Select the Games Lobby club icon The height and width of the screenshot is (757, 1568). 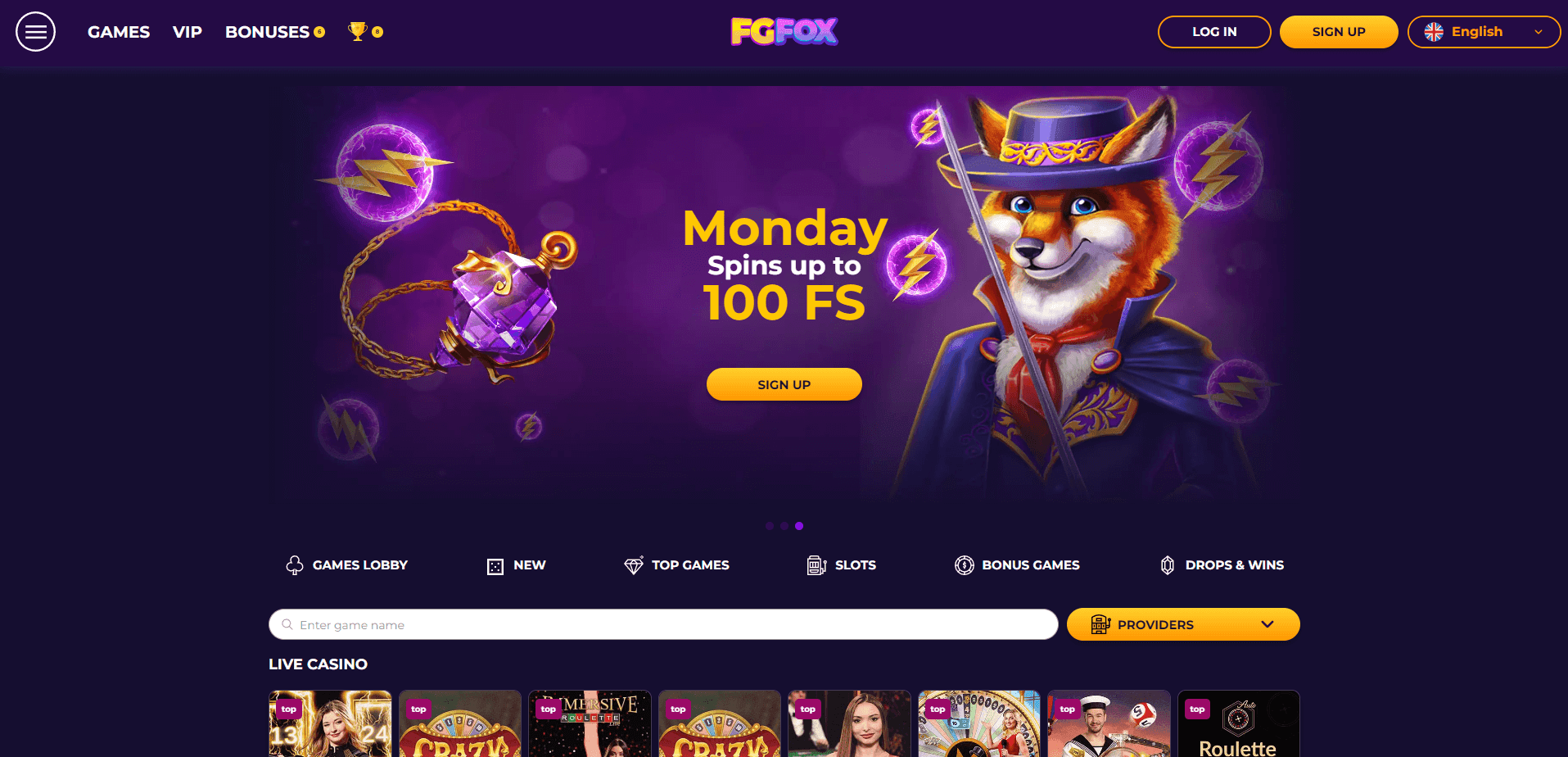(x=295, y=565)
